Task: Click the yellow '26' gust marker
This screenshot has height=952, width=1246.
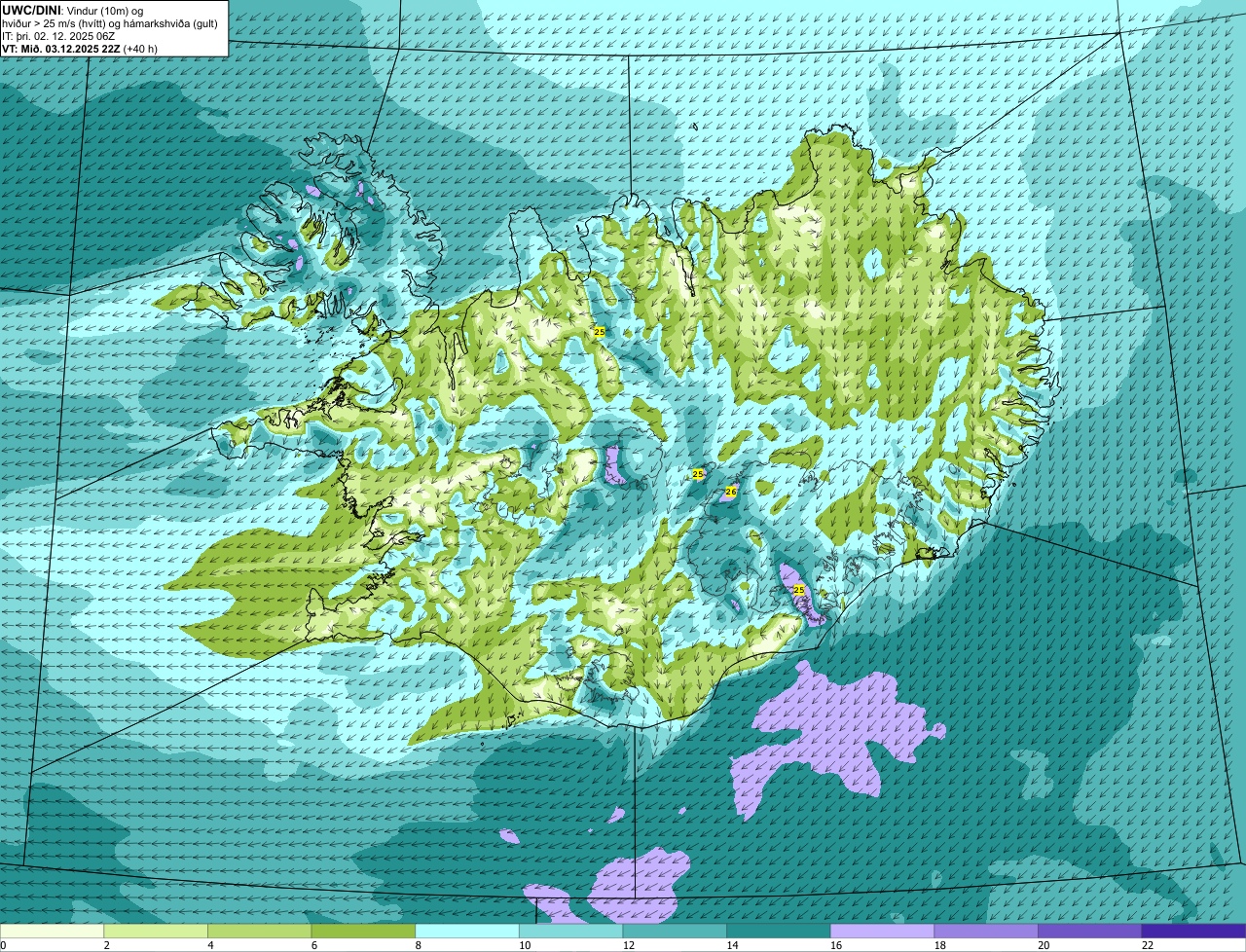Action: [x=730, y=493]
